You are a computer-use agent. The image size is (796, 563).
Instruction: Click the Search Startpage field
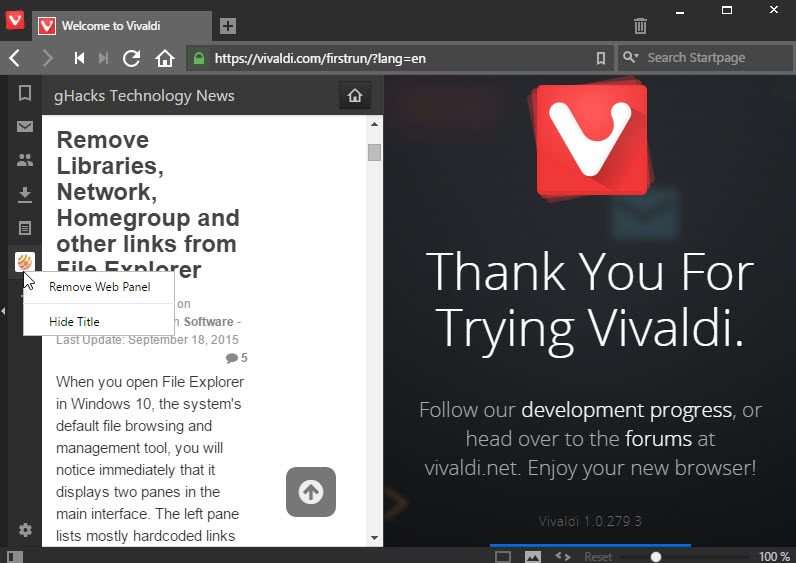coord(706,58)
